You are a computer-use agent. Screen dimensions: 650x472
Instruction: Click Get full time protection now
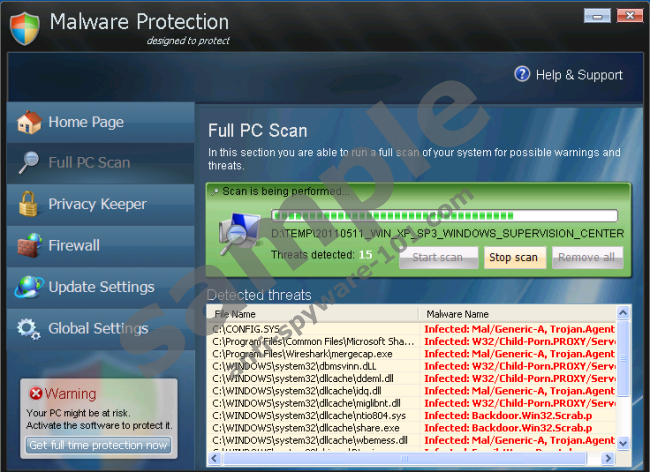[x=98, y=445]
